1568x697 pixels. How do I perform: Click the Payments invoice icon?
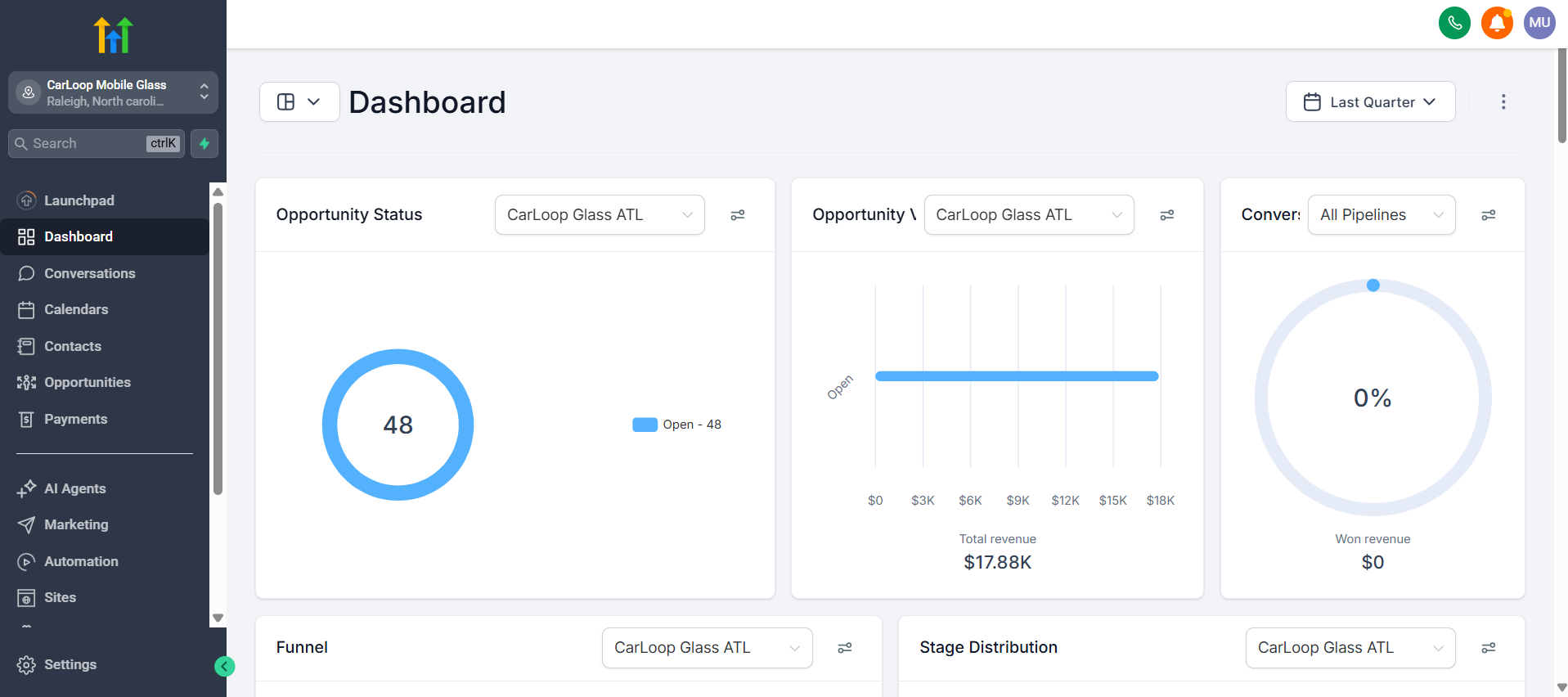27,419
